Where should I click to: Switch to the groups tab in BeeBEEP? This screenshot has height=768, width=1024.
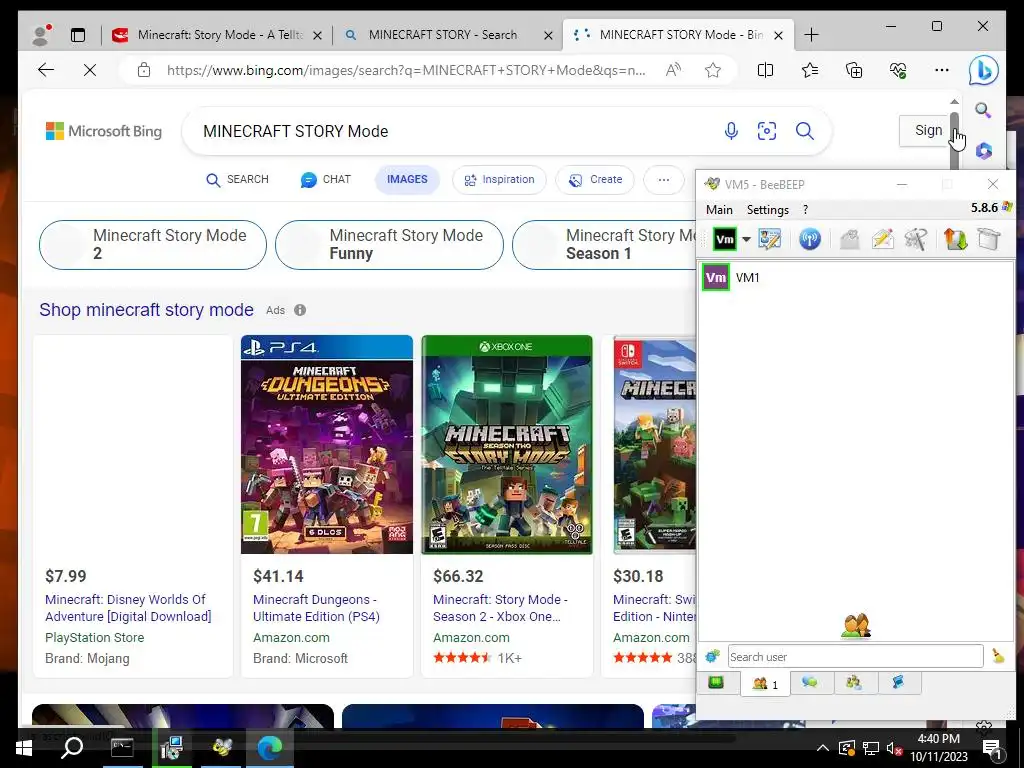854,682
